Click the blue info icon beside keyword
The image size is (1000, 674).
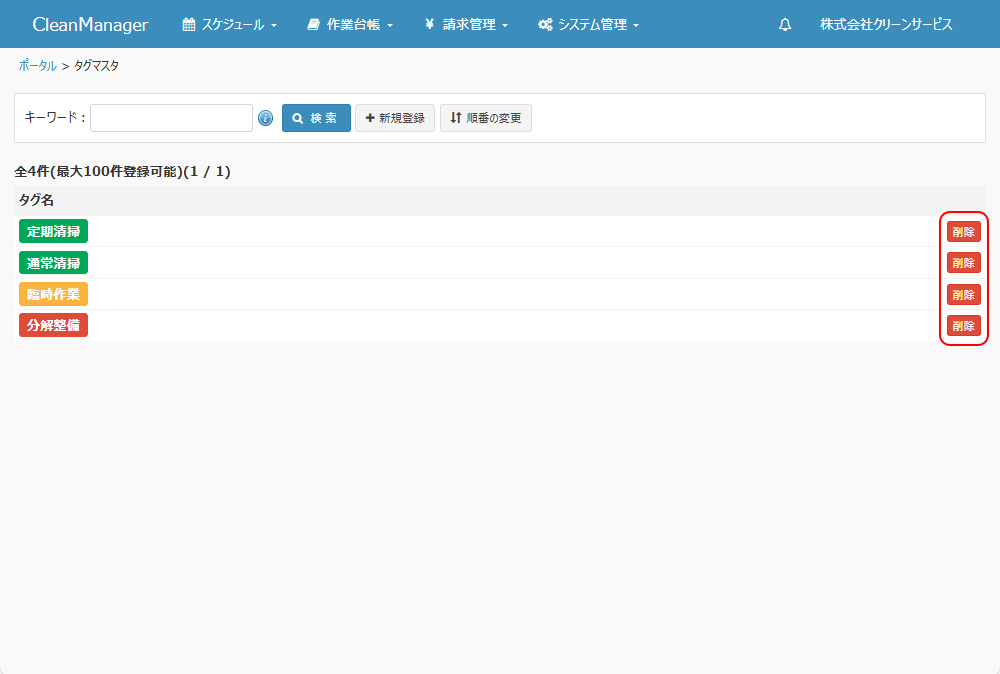265,118
